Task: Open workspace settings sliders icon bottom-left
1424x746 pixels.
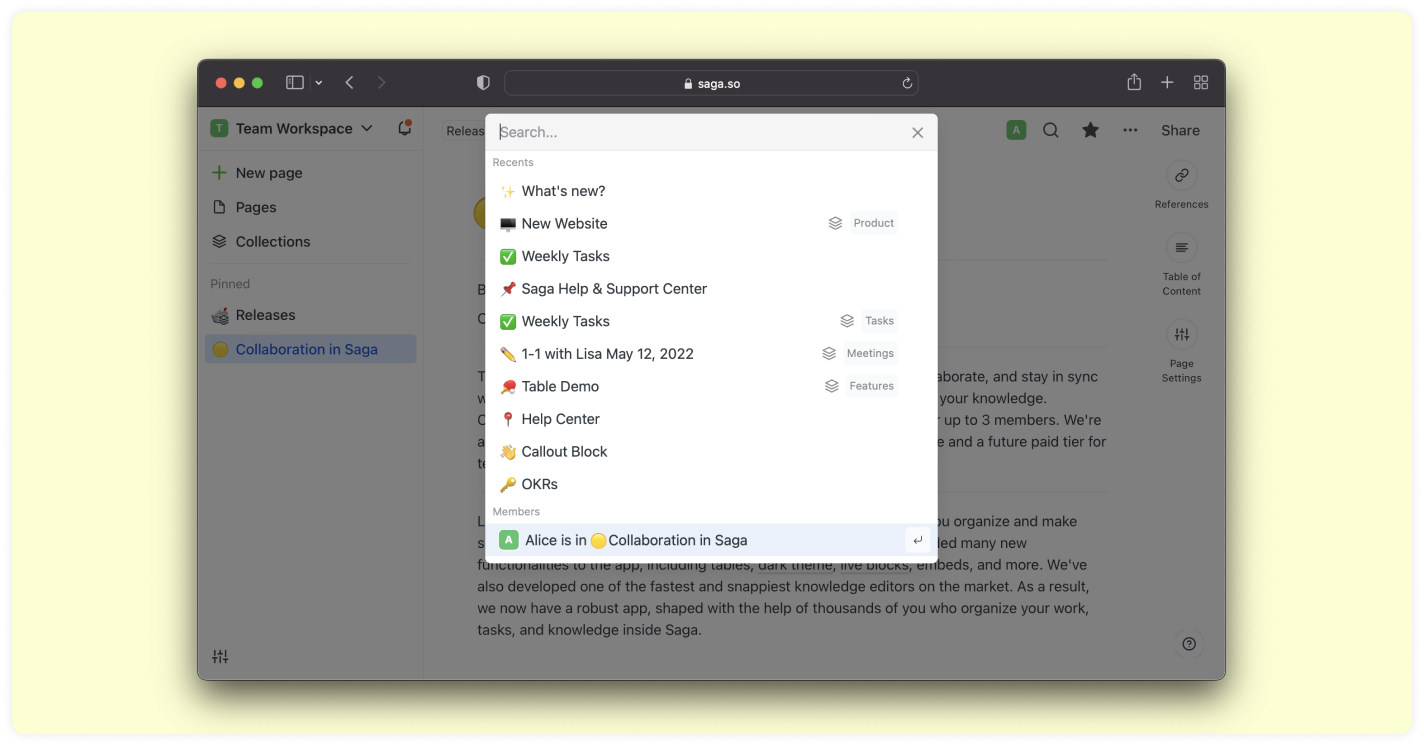Action: (220, 657)
